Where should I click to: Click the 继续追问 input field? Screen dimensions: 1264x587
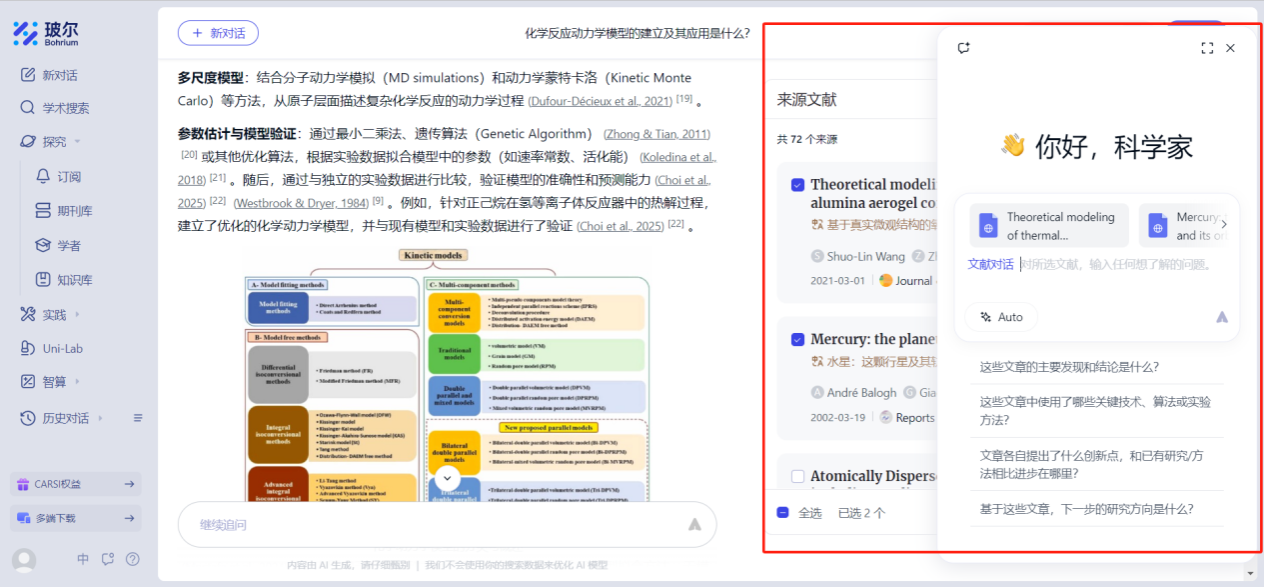point(430,524)
